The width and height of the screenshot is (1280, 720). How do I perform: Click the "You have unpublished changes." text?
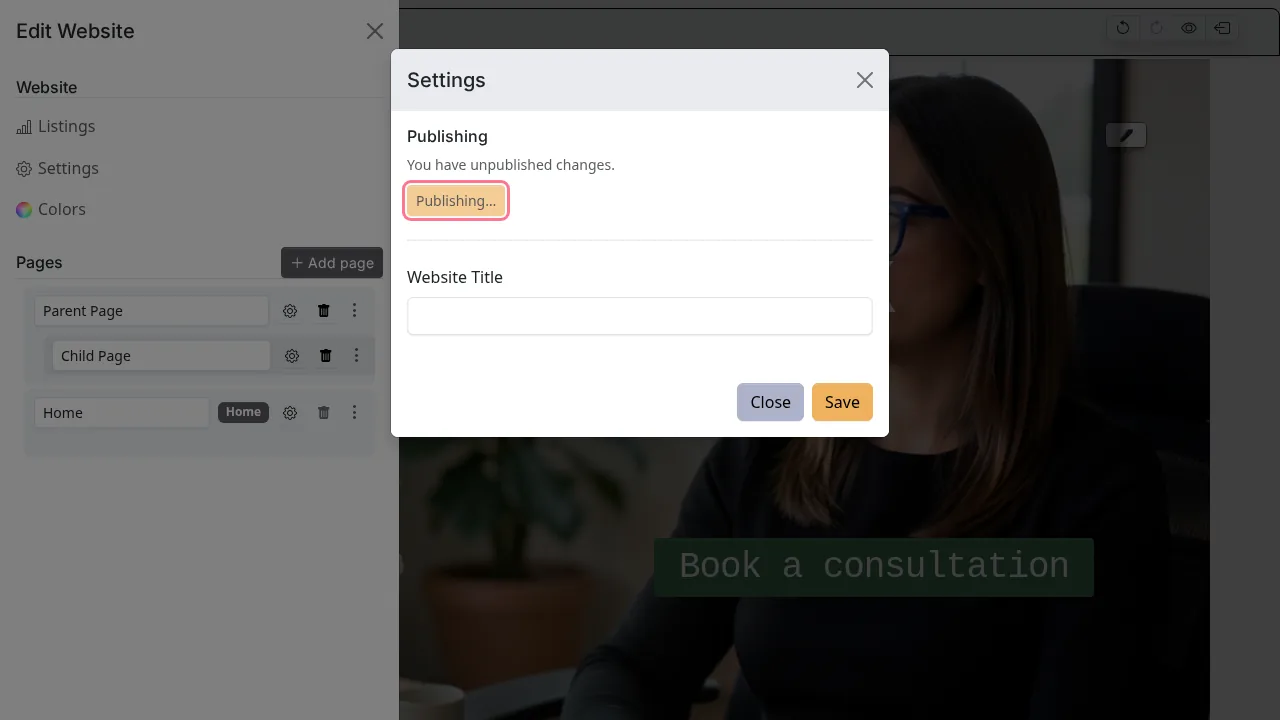[511, 165]
